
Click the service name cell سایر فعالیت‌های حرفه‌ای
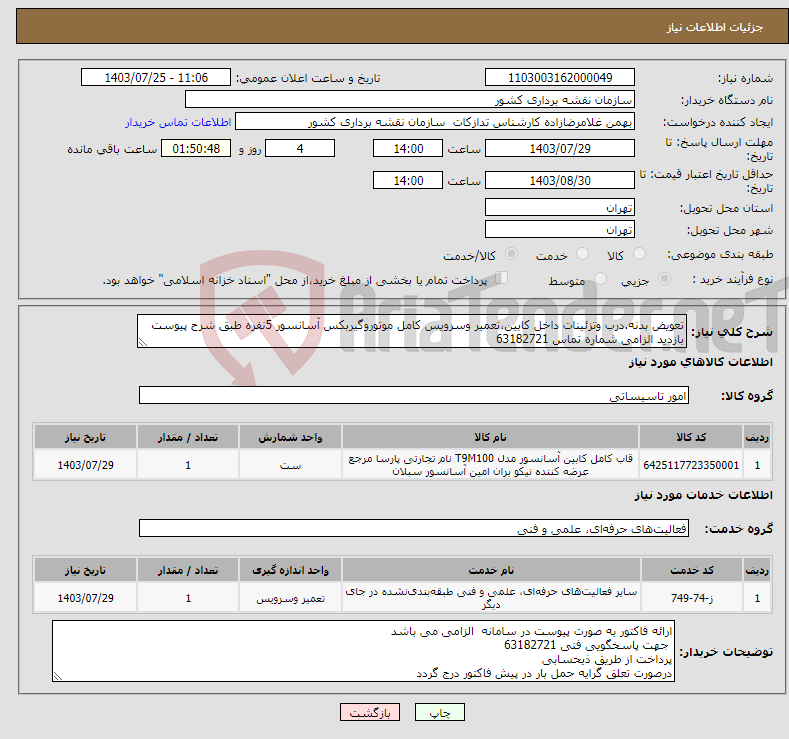[491, 598]
